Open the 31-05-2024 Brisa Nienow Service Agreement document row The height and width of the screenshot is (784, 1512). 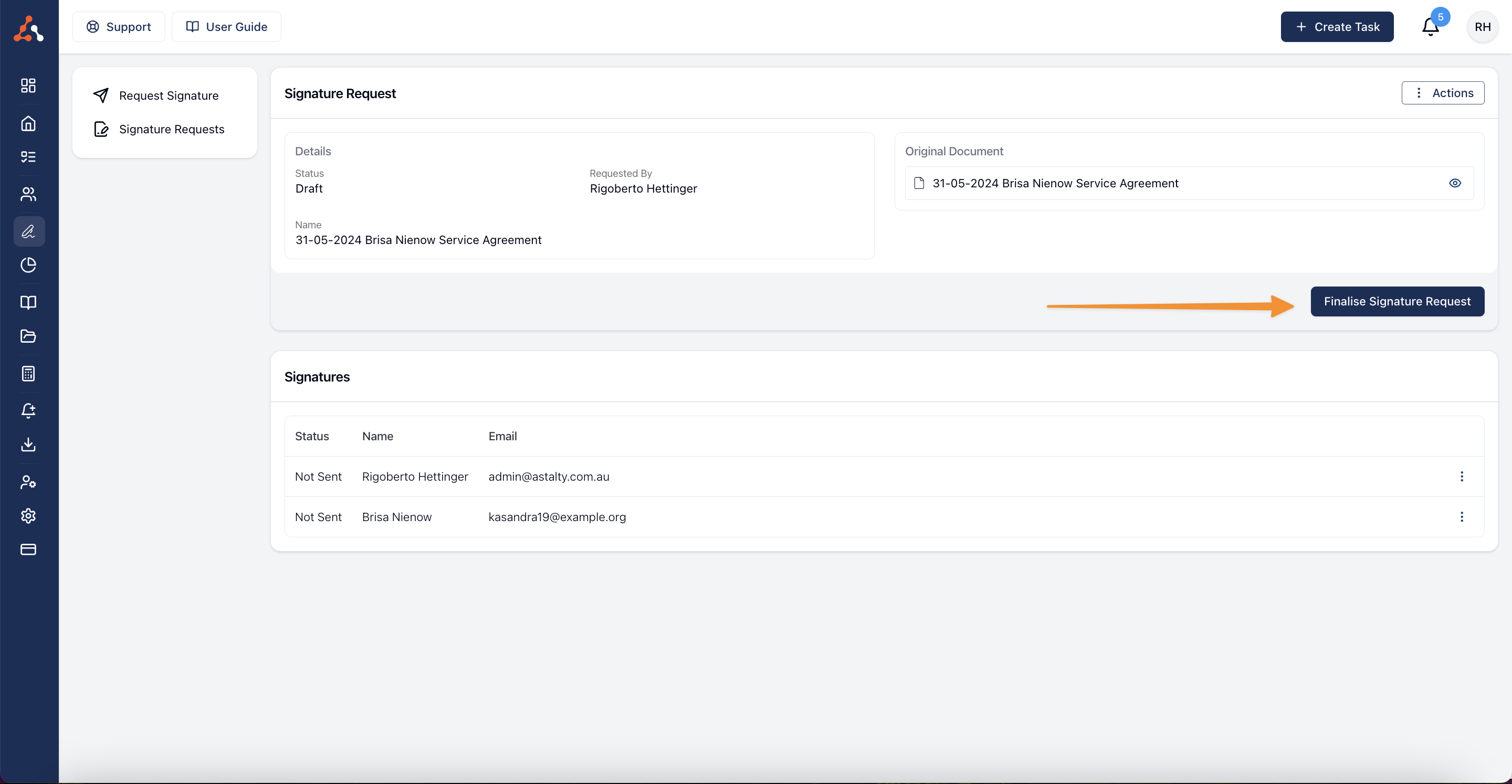tap(1189, 183)
